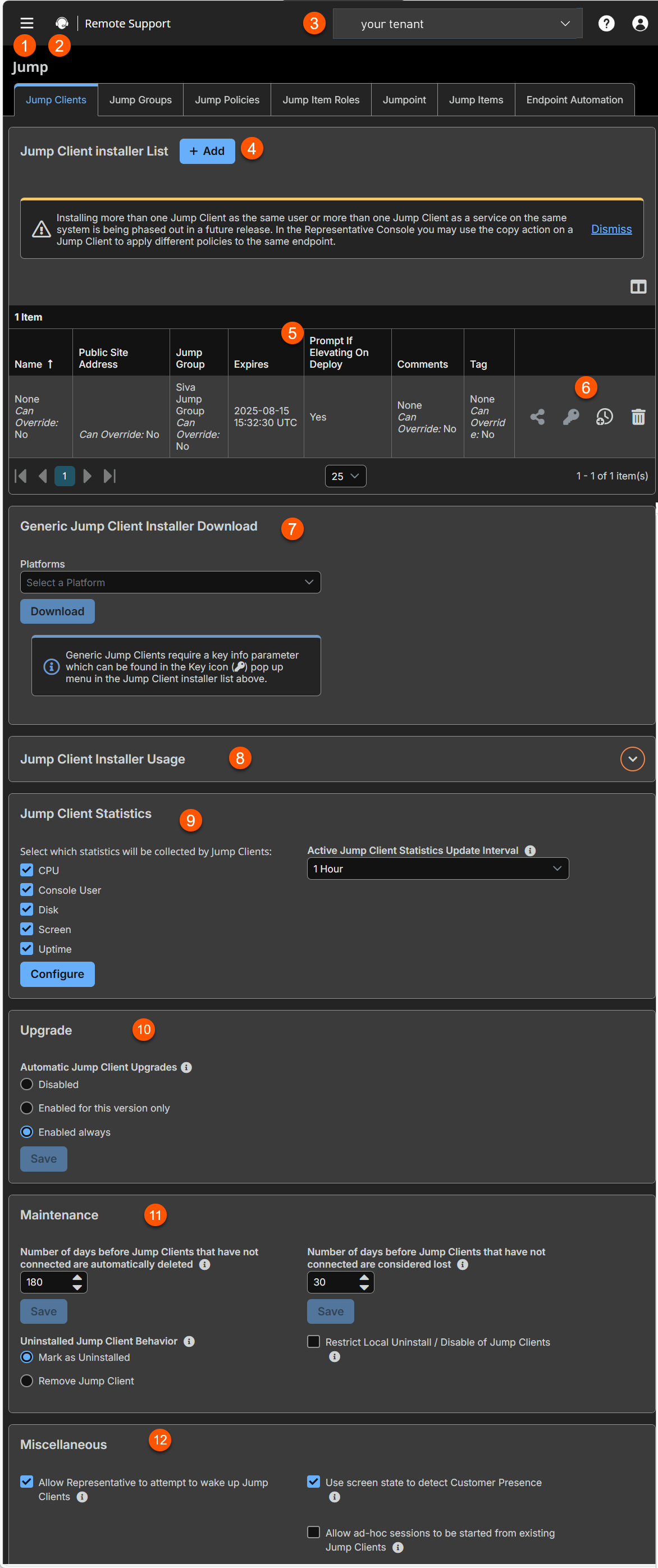Screen dimensions: 658x1568
Task: Save the considered lost days value
Action: point(331,1311)
